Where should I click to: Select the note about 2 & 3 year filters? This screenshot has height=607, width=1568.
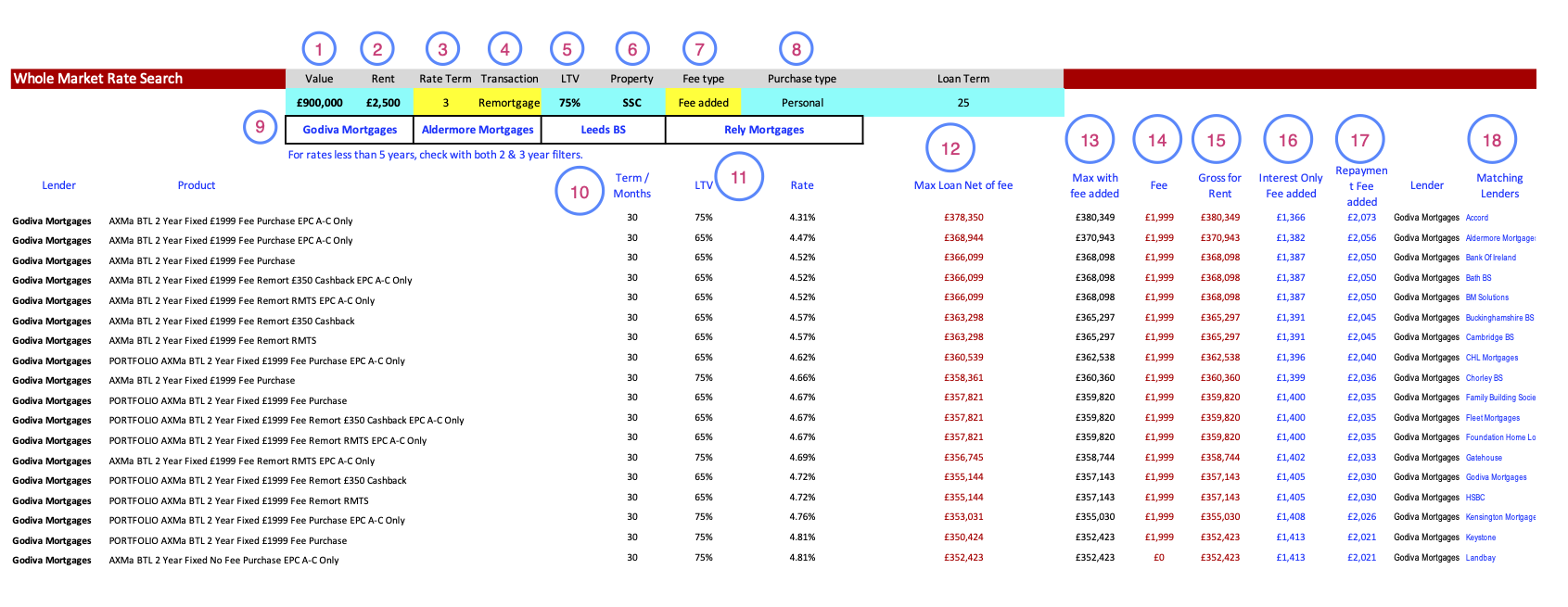coord(435,155)
